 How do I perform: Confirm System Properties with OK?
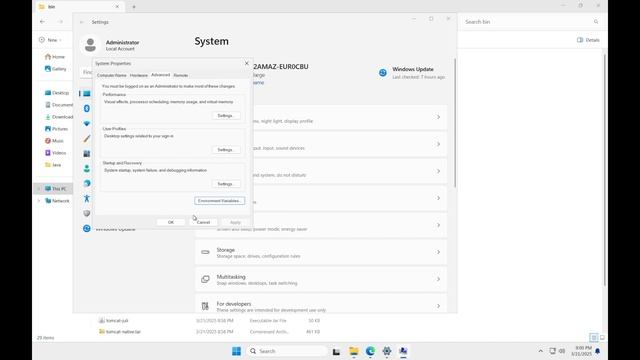click(171, 222)
